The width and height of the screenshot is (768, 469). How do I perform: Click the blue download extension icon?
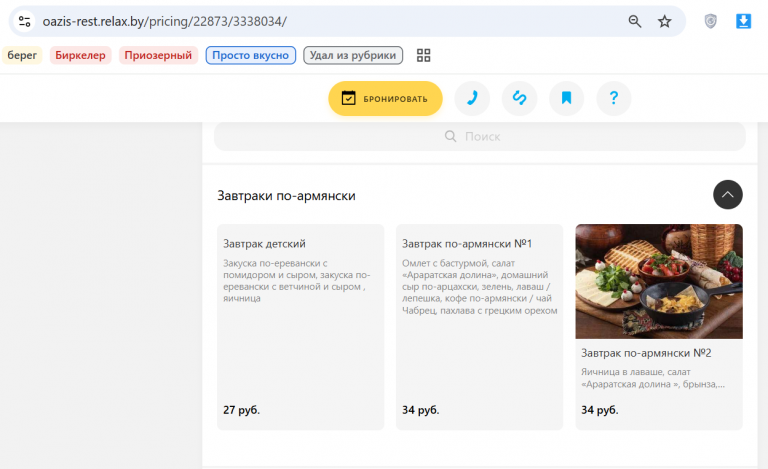(x=743, y=22)
